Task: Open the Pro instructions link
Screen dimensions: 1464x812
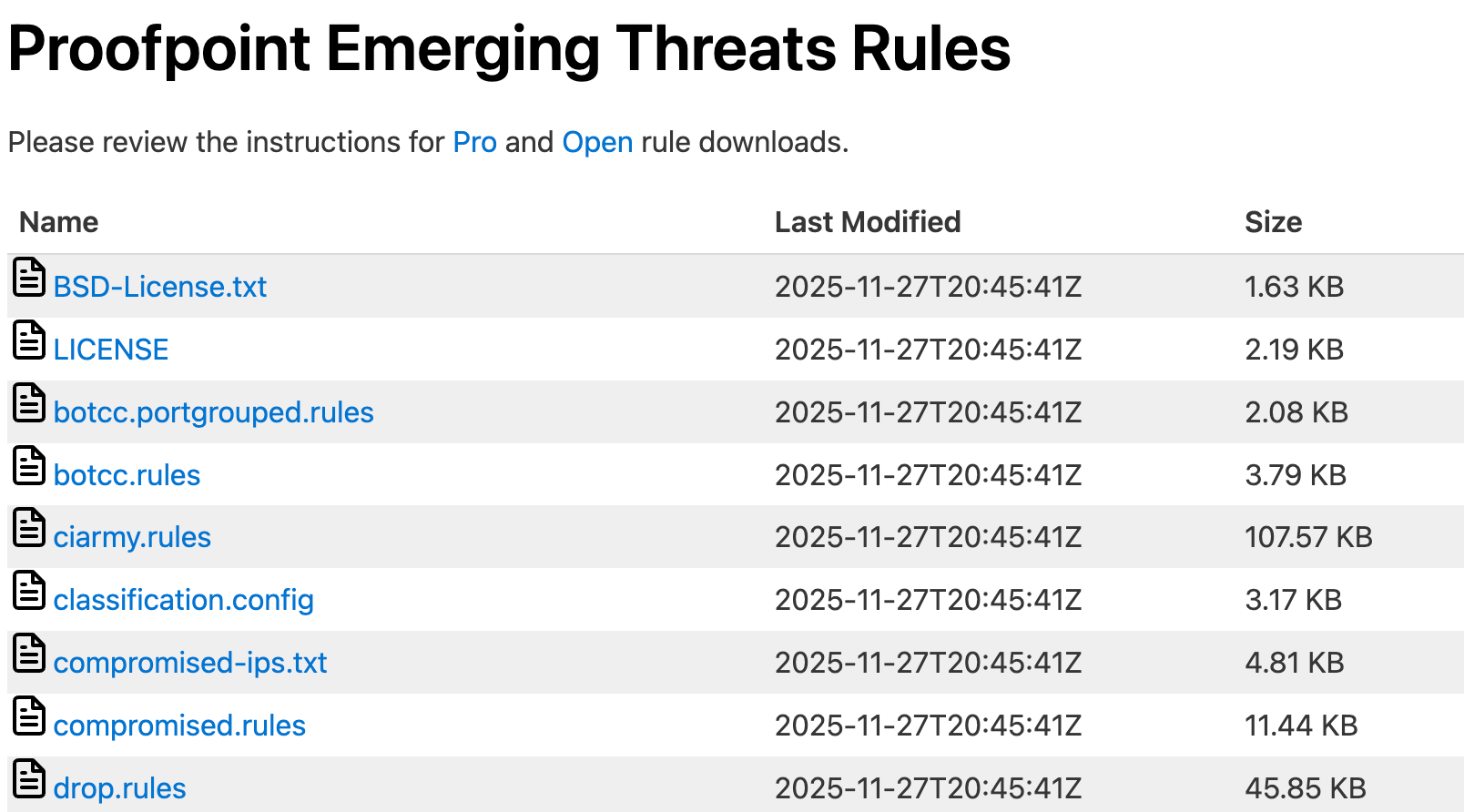Action: 474,143
